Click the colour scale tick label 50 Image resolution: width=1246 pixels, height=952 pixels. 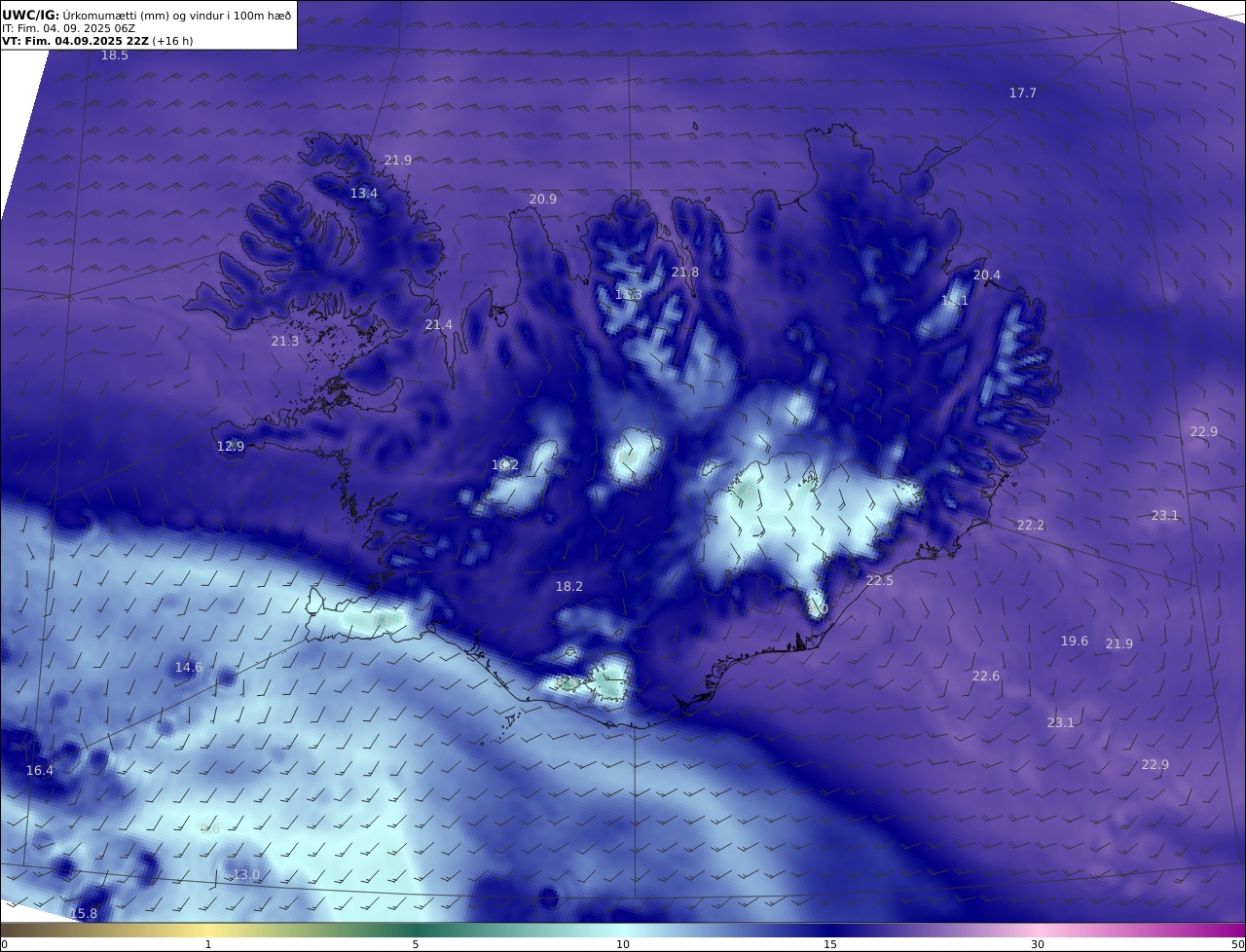click(1237, 944)
